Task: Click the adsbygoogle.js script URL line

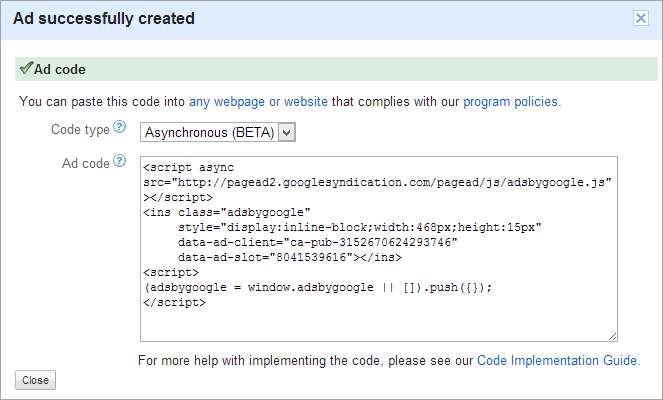Action: click(377, 182)
